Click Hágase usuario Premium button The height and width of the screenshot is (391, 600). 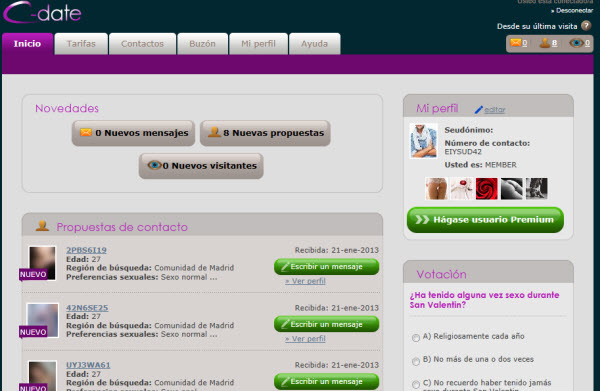click(x=485, y=220)
